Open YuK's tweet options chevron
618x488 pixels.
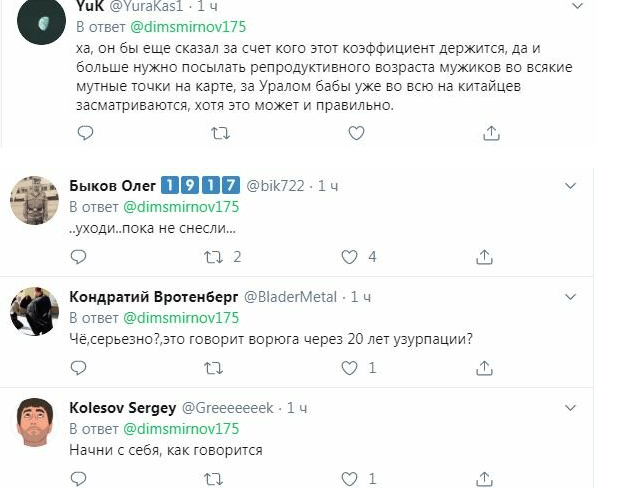577,6
